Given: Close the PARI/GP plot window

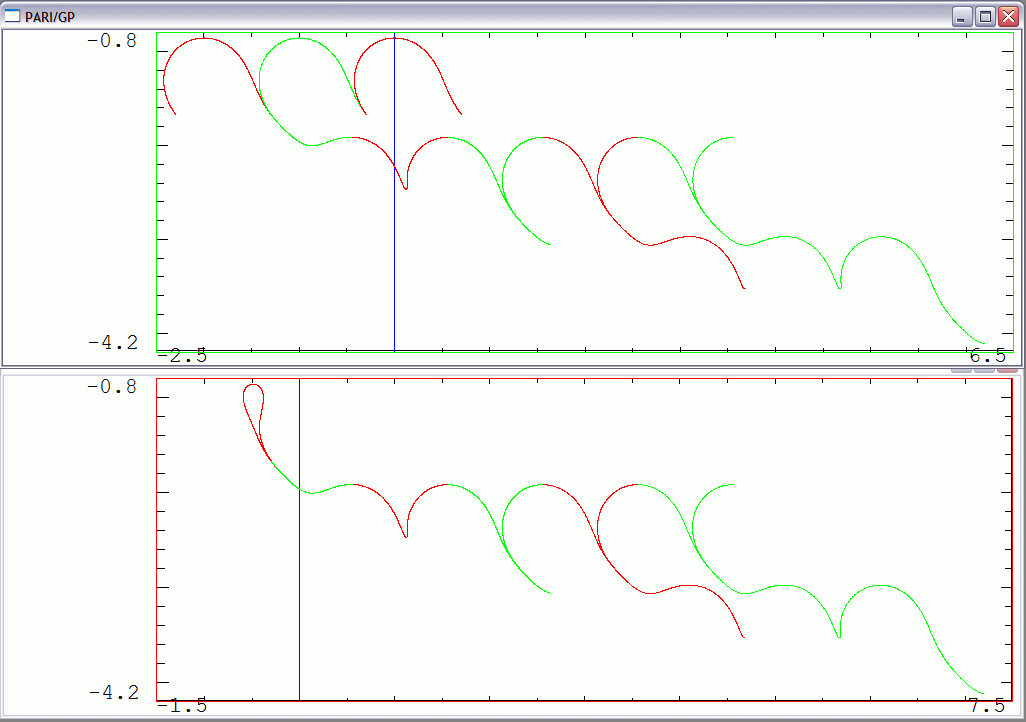Looking at the screenshot, I should tap(1008, 16).
